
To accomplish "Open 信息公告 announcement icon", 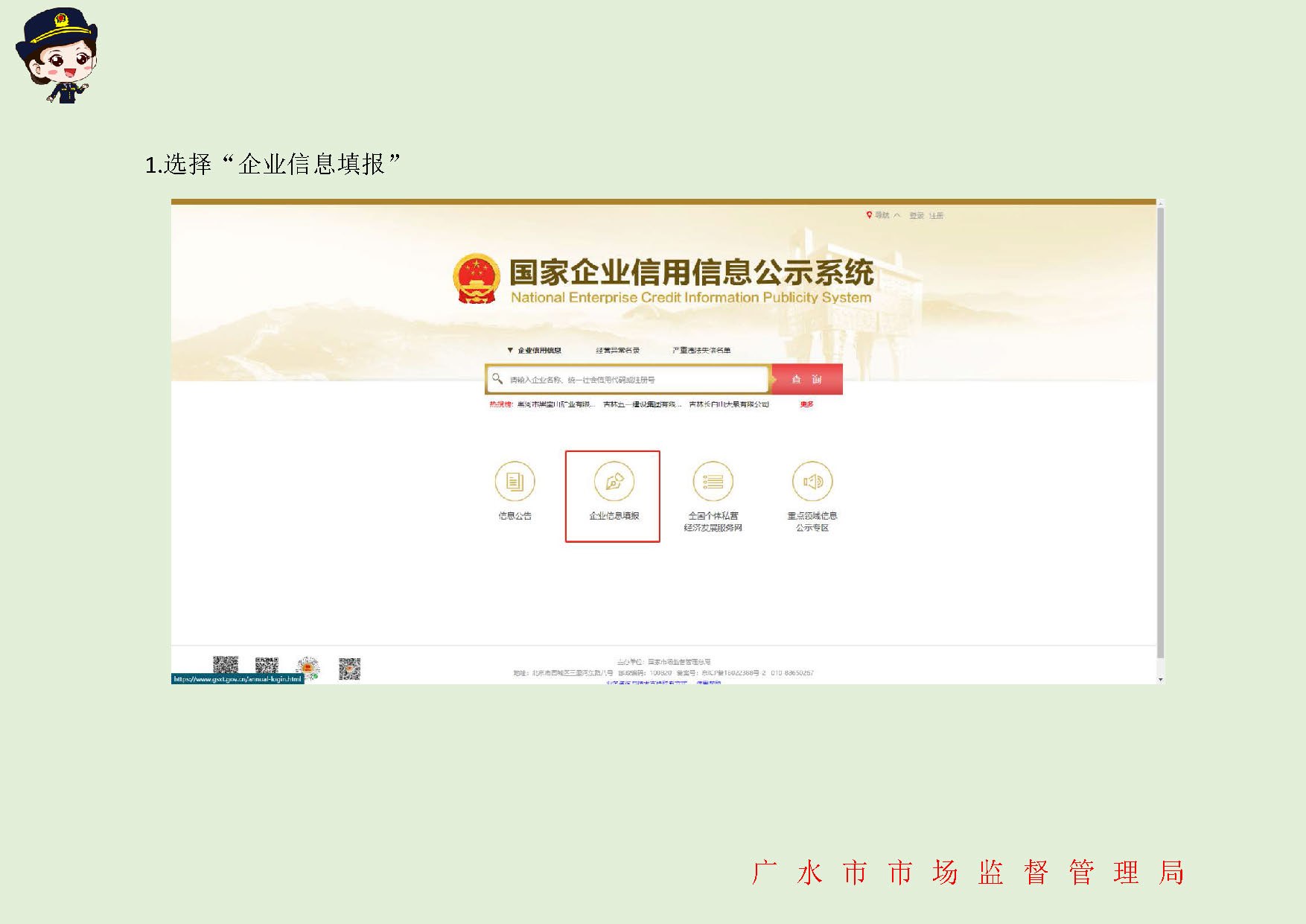I will (x=515, y=482).
